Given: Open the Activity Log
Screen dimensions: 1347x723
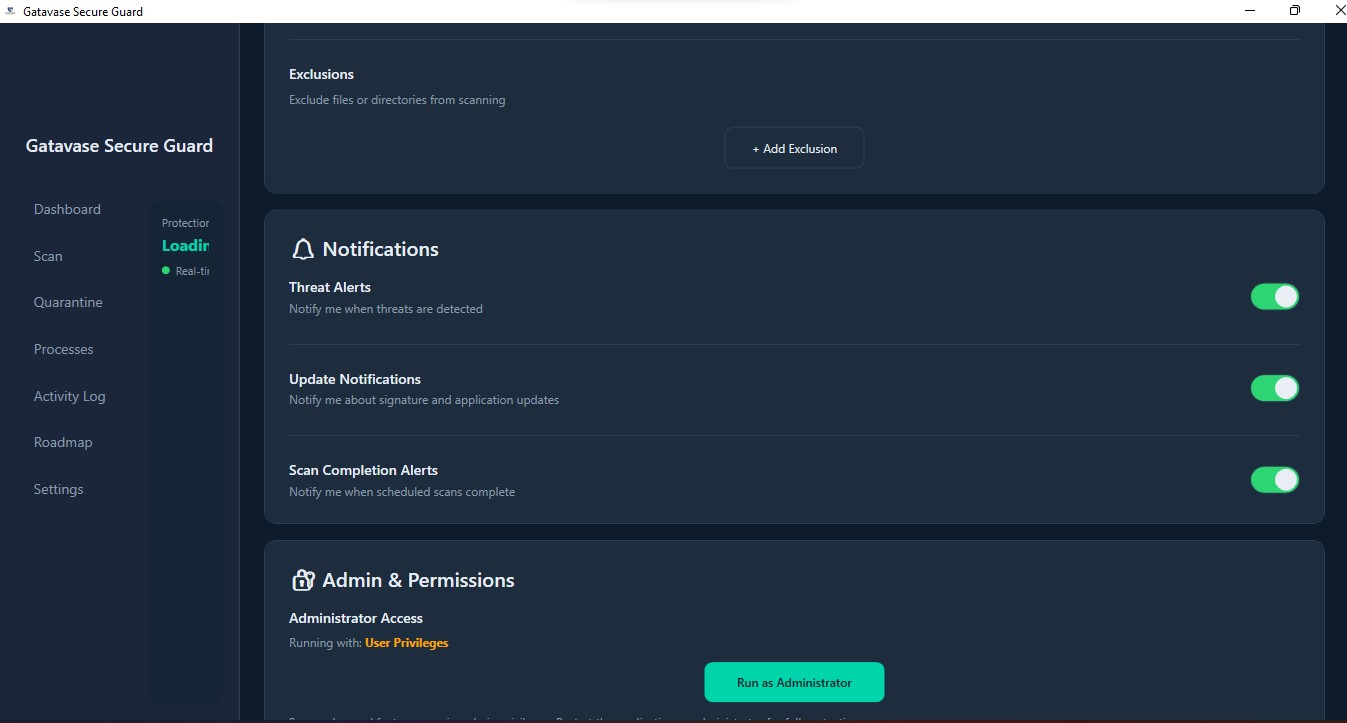Looking at the screenshot, I should (x=69, y=396).
